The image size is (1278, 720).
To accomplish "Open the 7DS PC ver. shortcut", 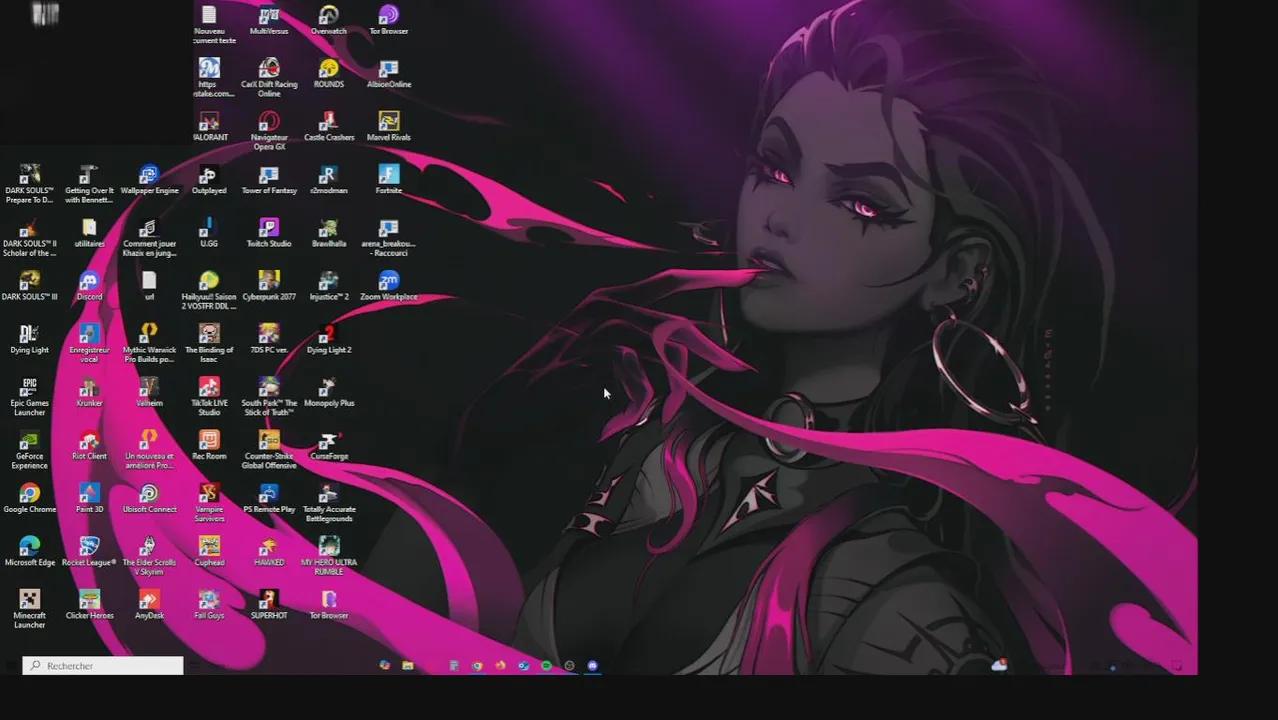I will [269, 339].
